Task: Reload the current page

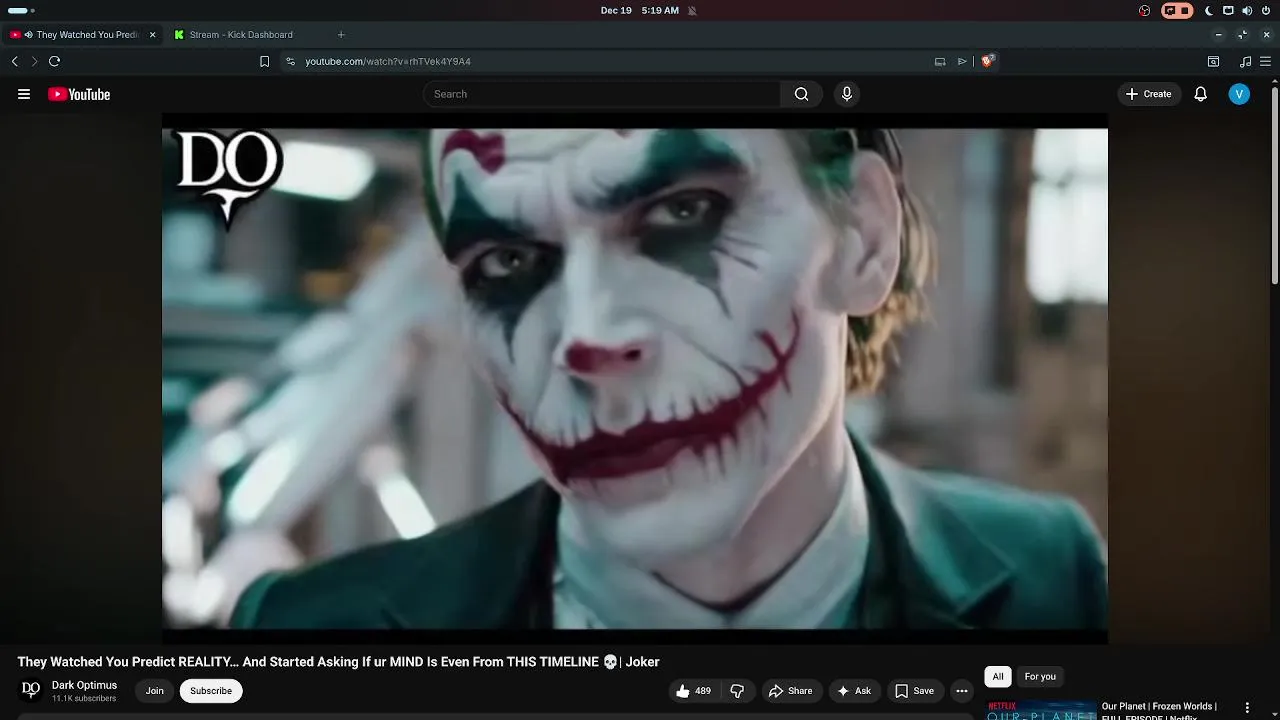Action: tap(55, 61)
